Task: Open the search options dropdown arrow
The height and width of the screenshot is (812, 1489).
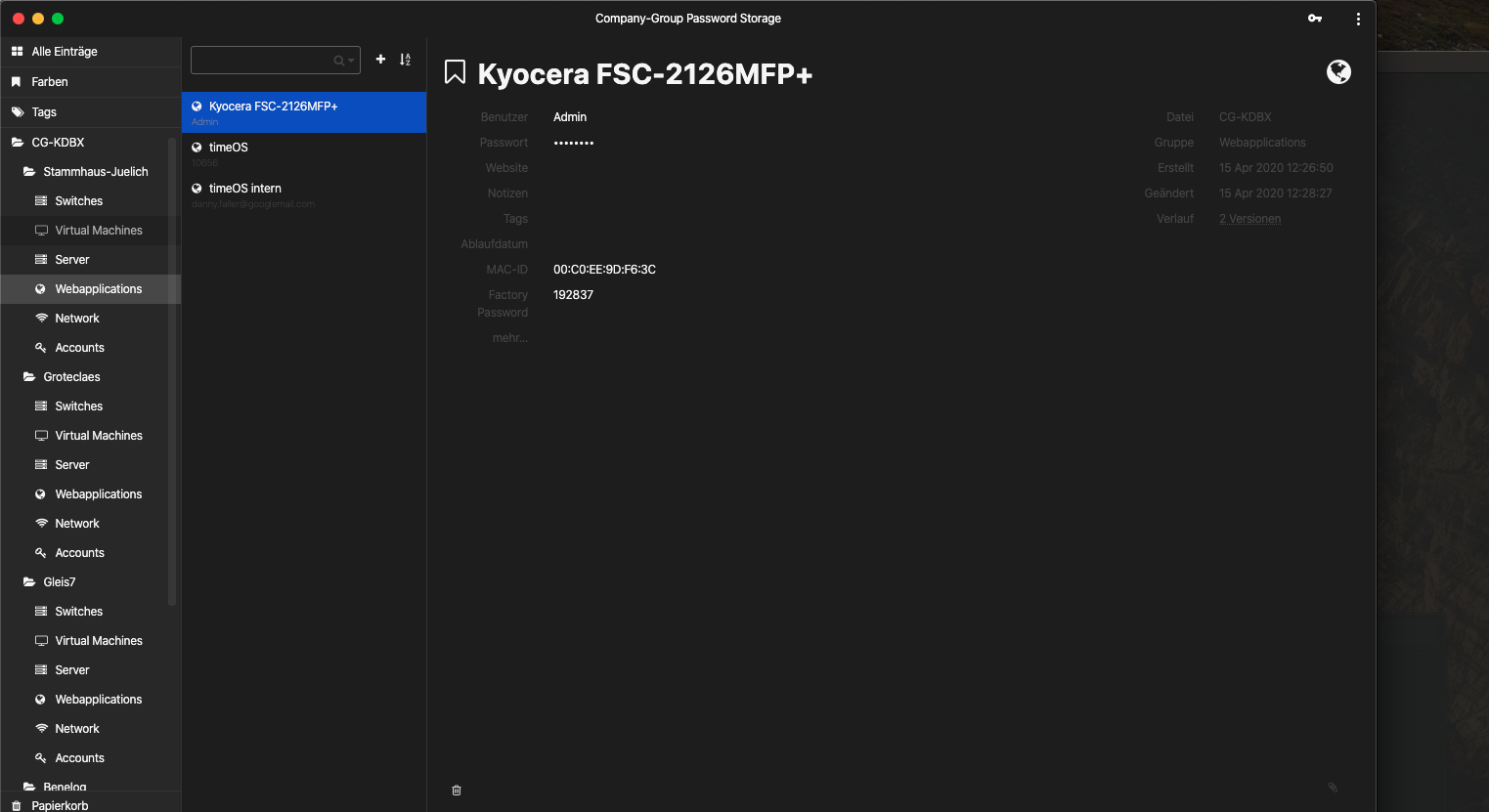Action: click(350, 59)
